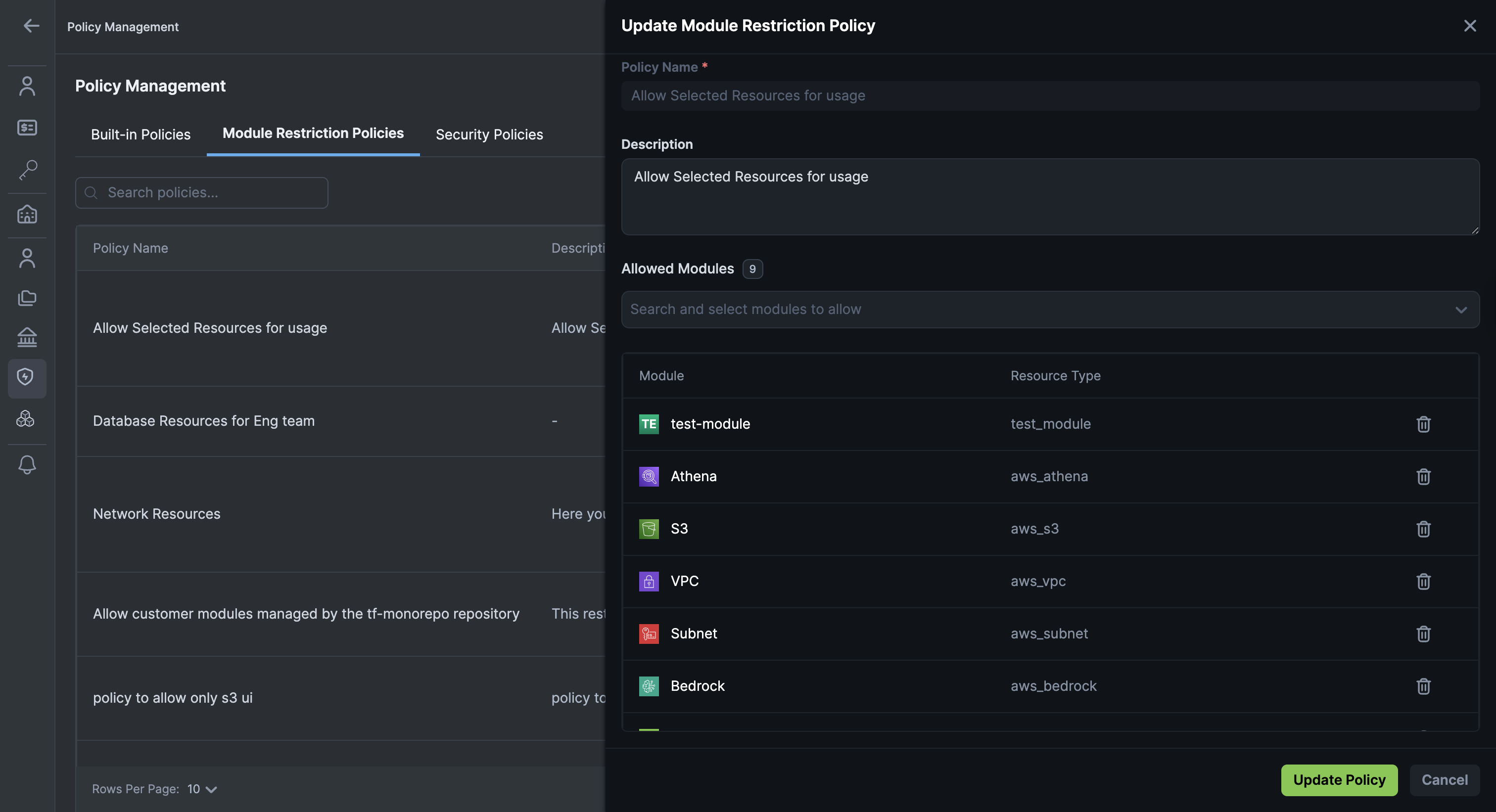Open the key icon in the sidebar
This screenshot has height=812, width=1496.
pyautogui.click(x=27, y=170)
